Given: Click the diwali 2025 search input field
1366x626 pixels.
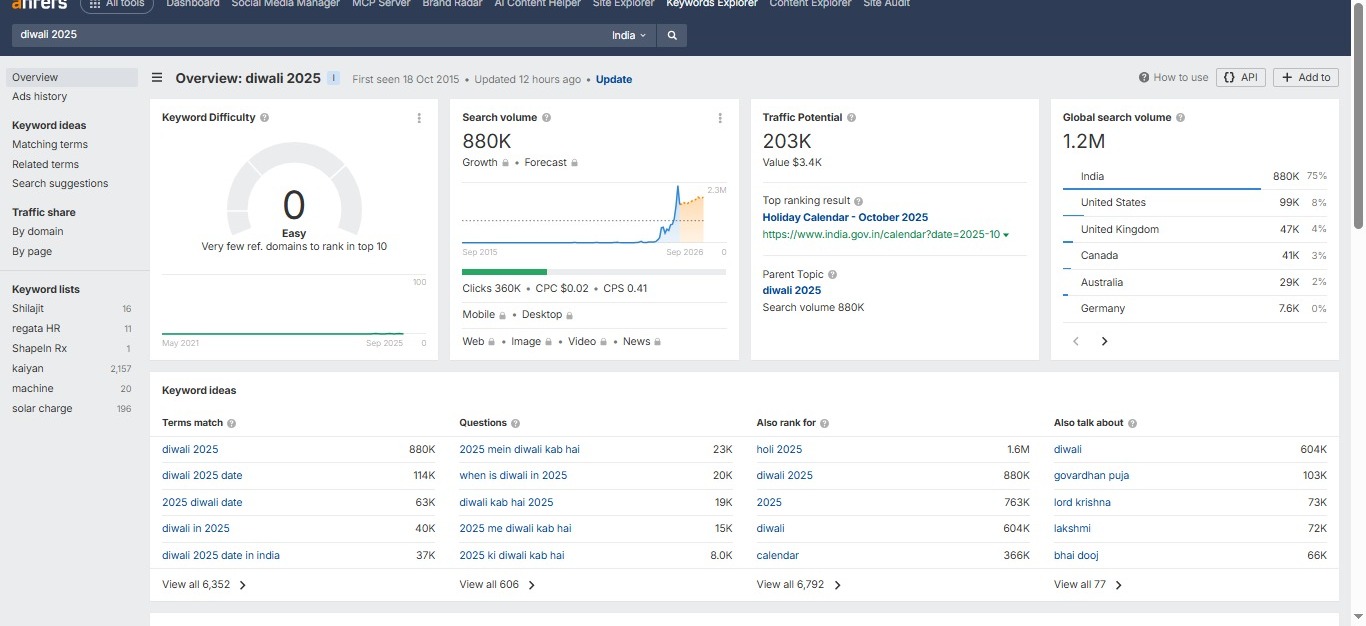Looking at the screenshot, I should pyautogui.click(x=300, y=35).
